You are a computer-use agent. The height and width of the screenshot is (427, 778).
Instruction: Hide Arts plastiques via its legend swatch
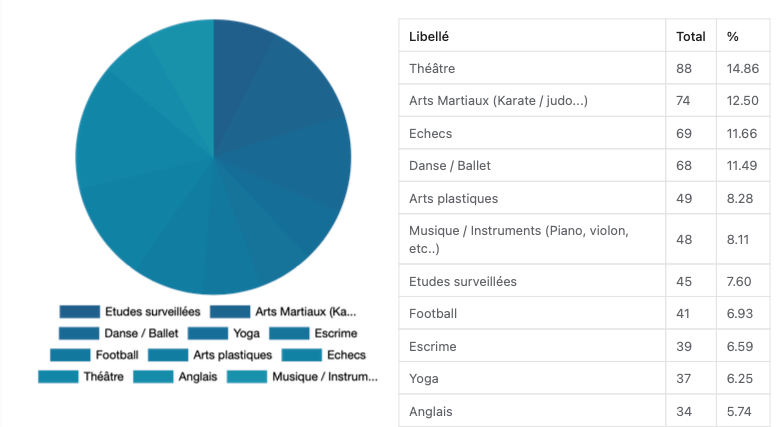point(168,355)
